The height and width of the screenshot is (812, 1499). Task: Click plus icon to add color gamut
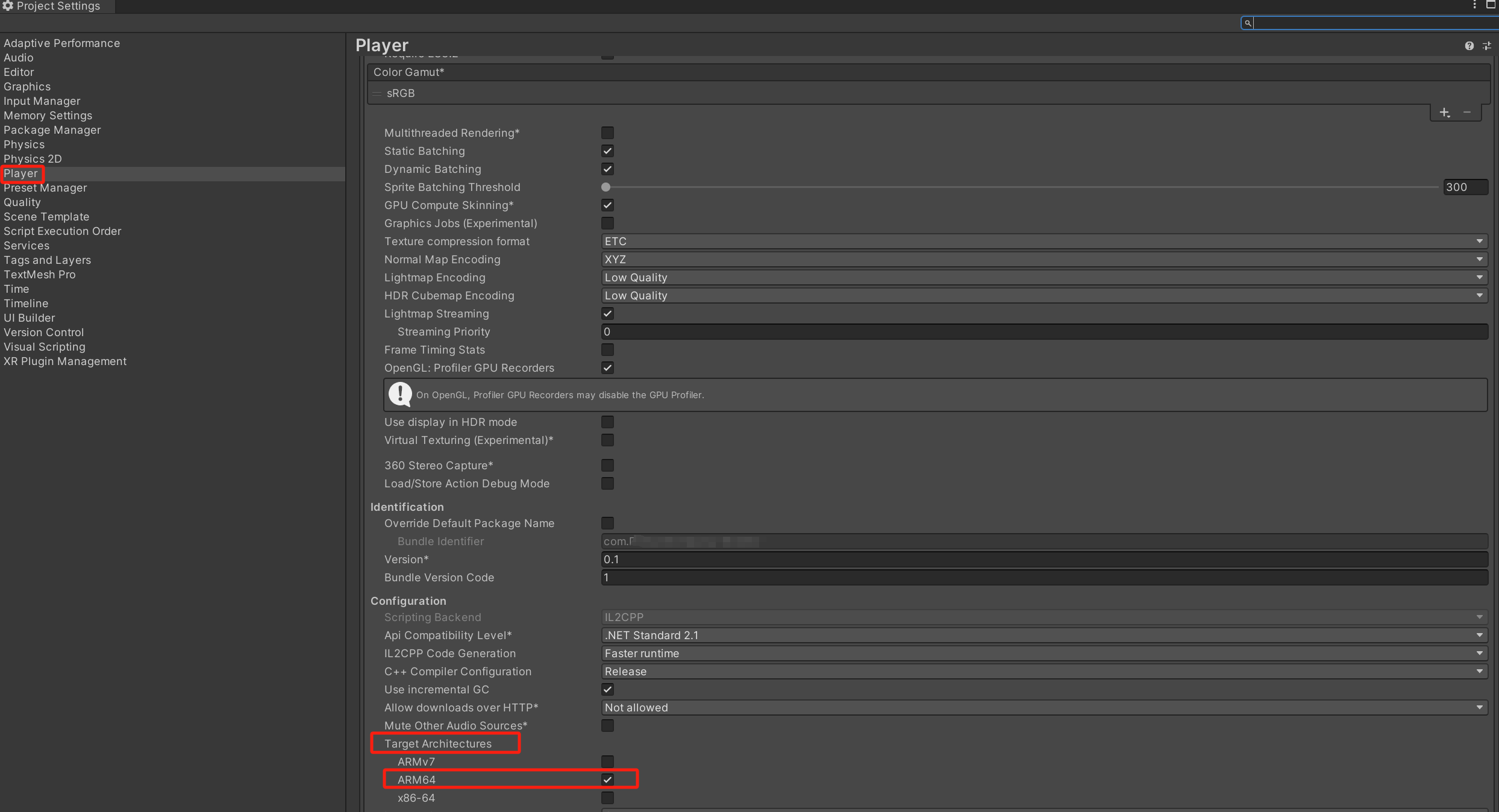pos(1444,113)
